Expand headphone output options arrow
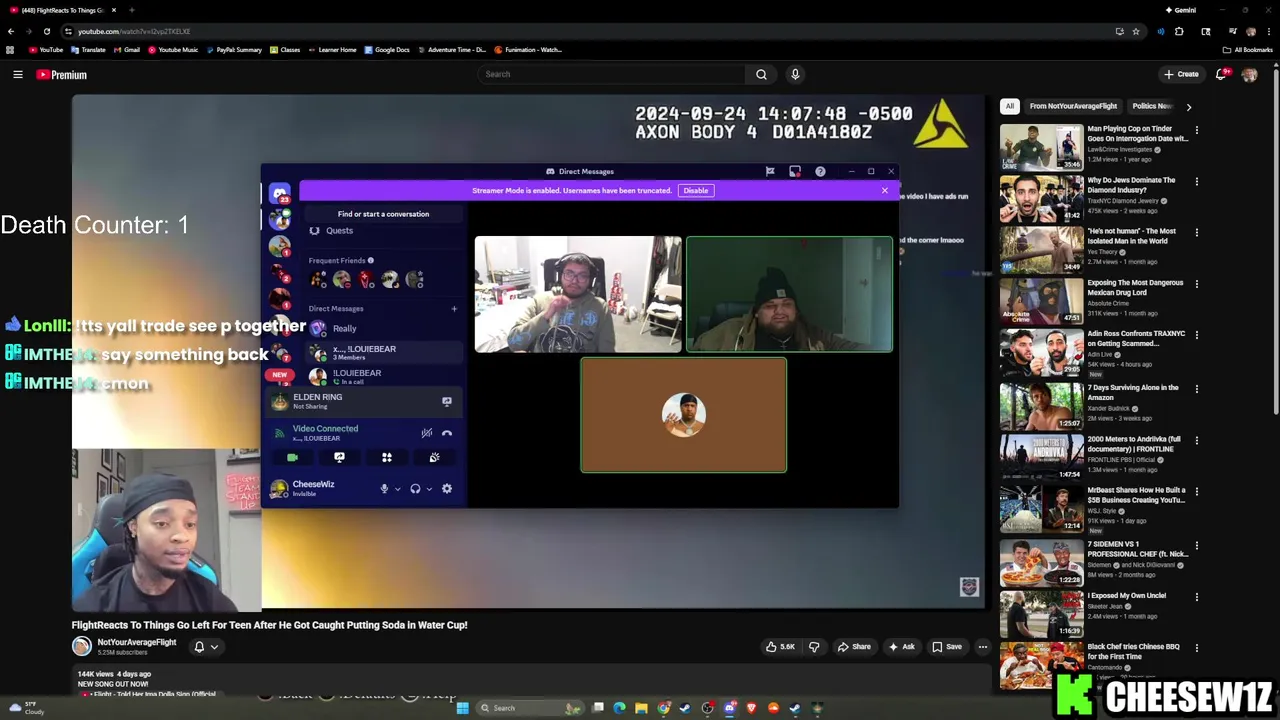1280x720 pixels. coord(429,489)
